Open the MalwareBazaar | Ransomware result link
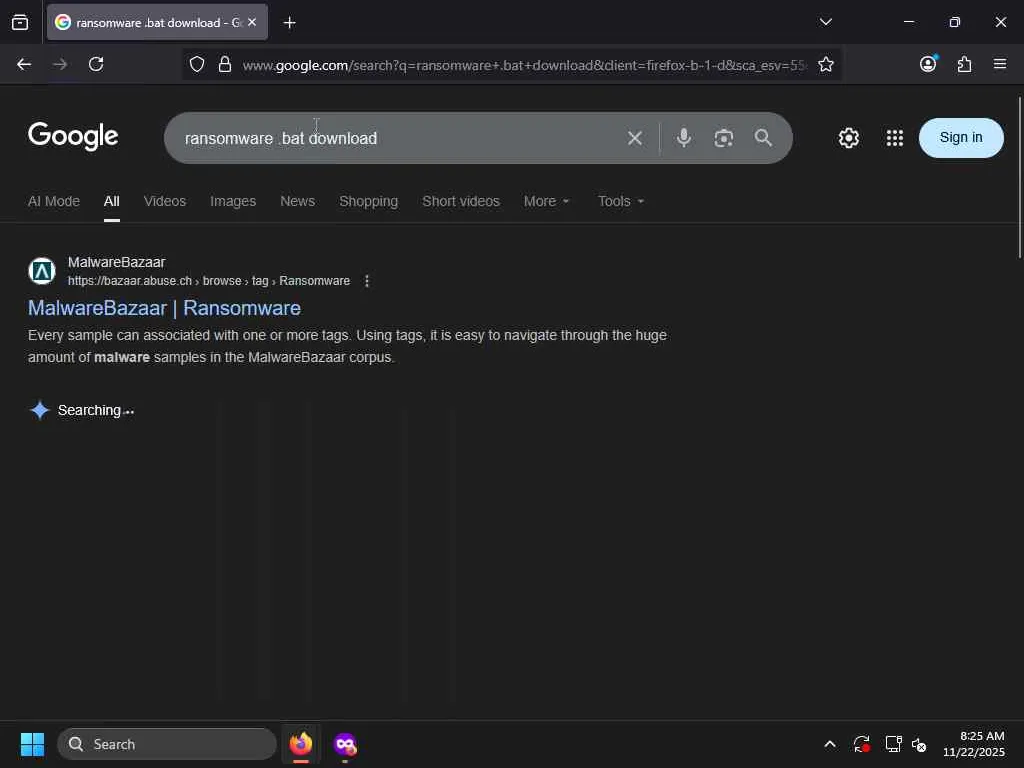 [x=165, y=308]
